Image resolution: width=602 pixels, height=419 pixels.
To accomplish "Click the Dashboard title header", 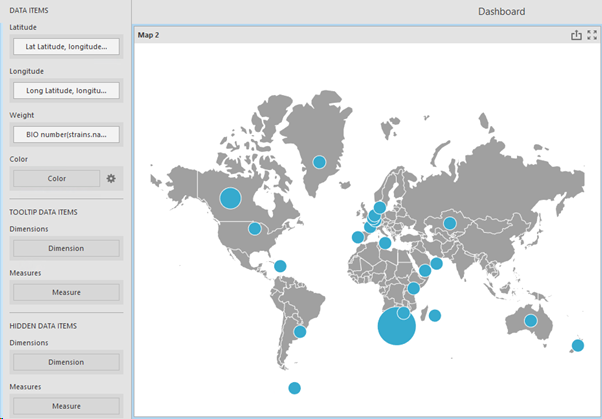I will point(501,11).
